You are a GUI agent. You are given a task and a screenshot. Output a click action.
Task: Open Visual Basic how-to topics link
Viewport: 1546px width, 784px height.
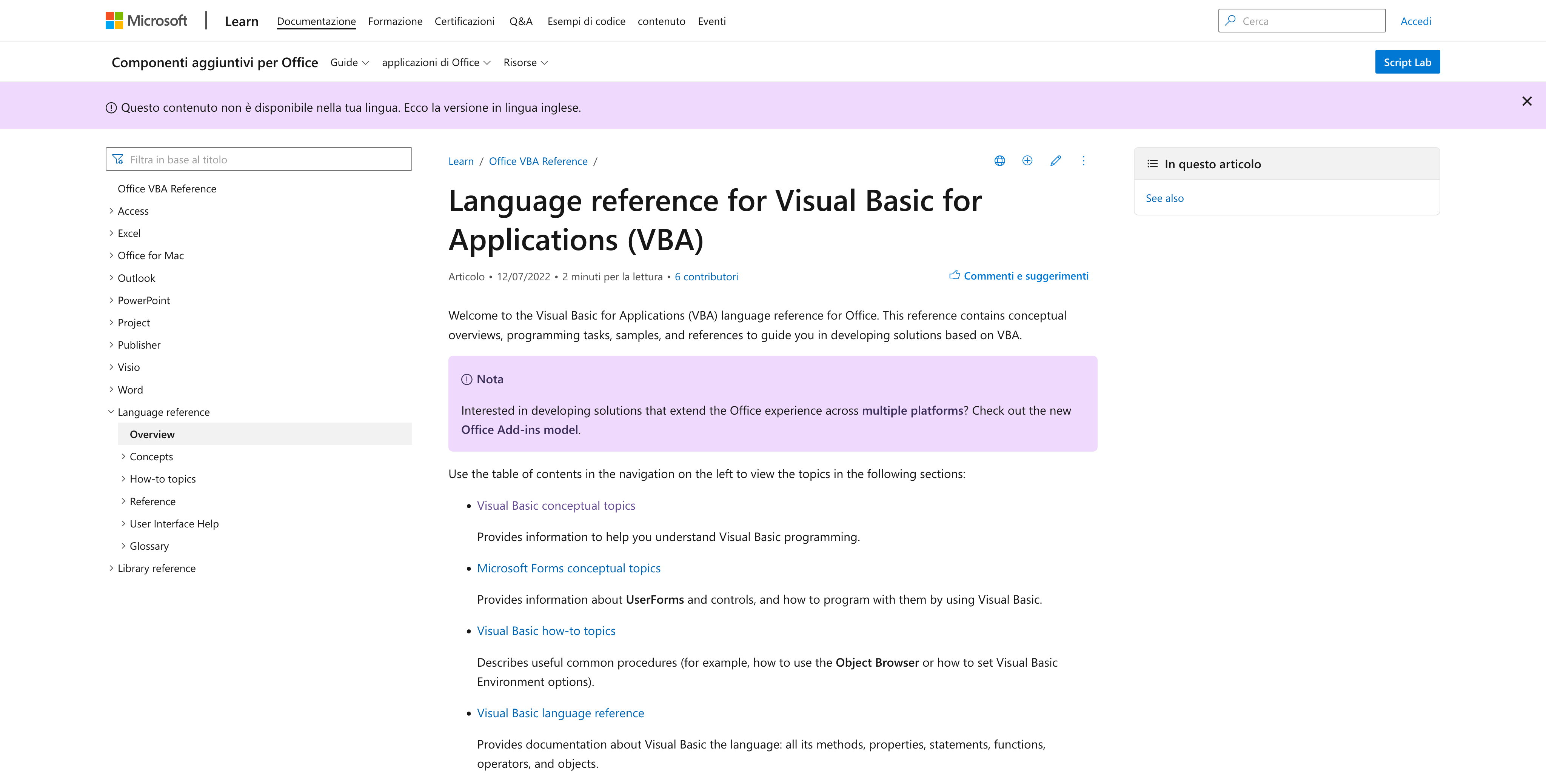tap(546, 630)
